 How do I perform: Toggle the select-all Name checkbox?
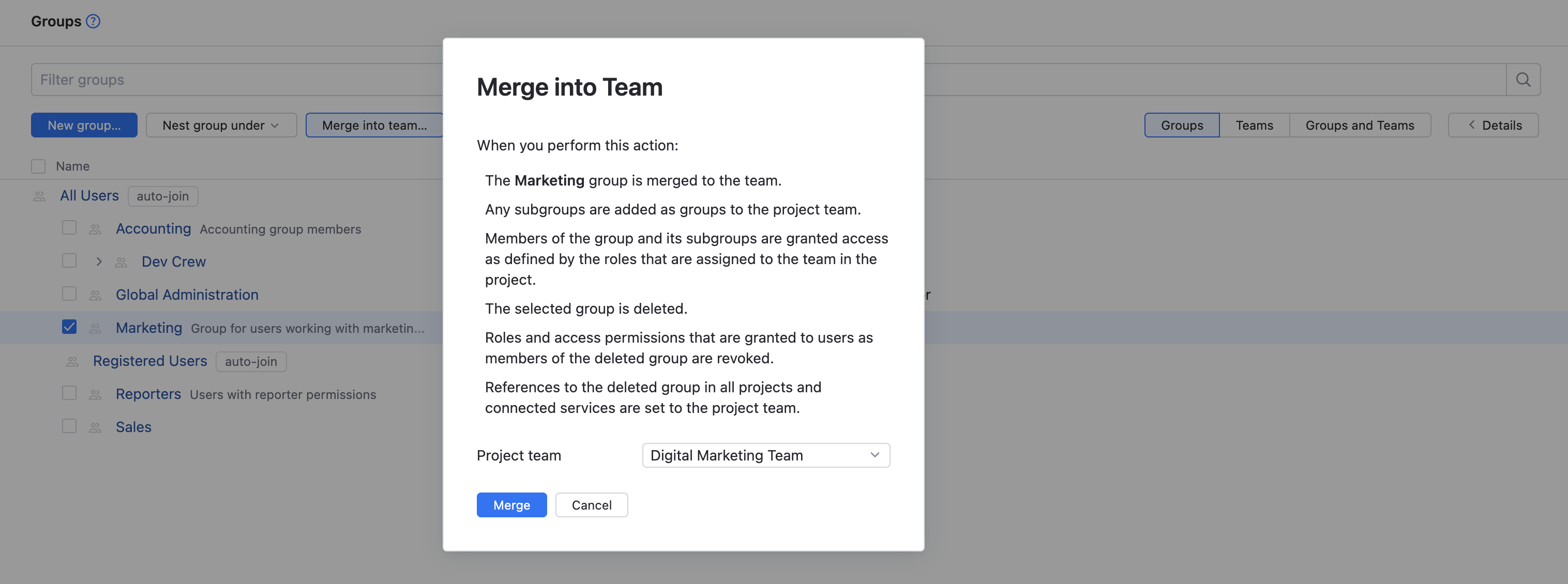38,166
